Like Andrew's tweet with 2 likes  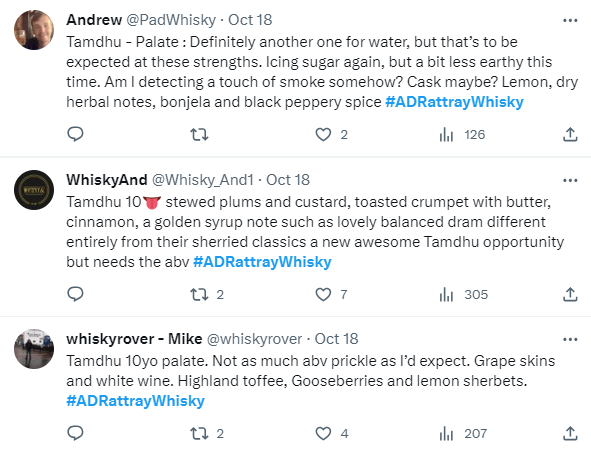coord(331,135)
